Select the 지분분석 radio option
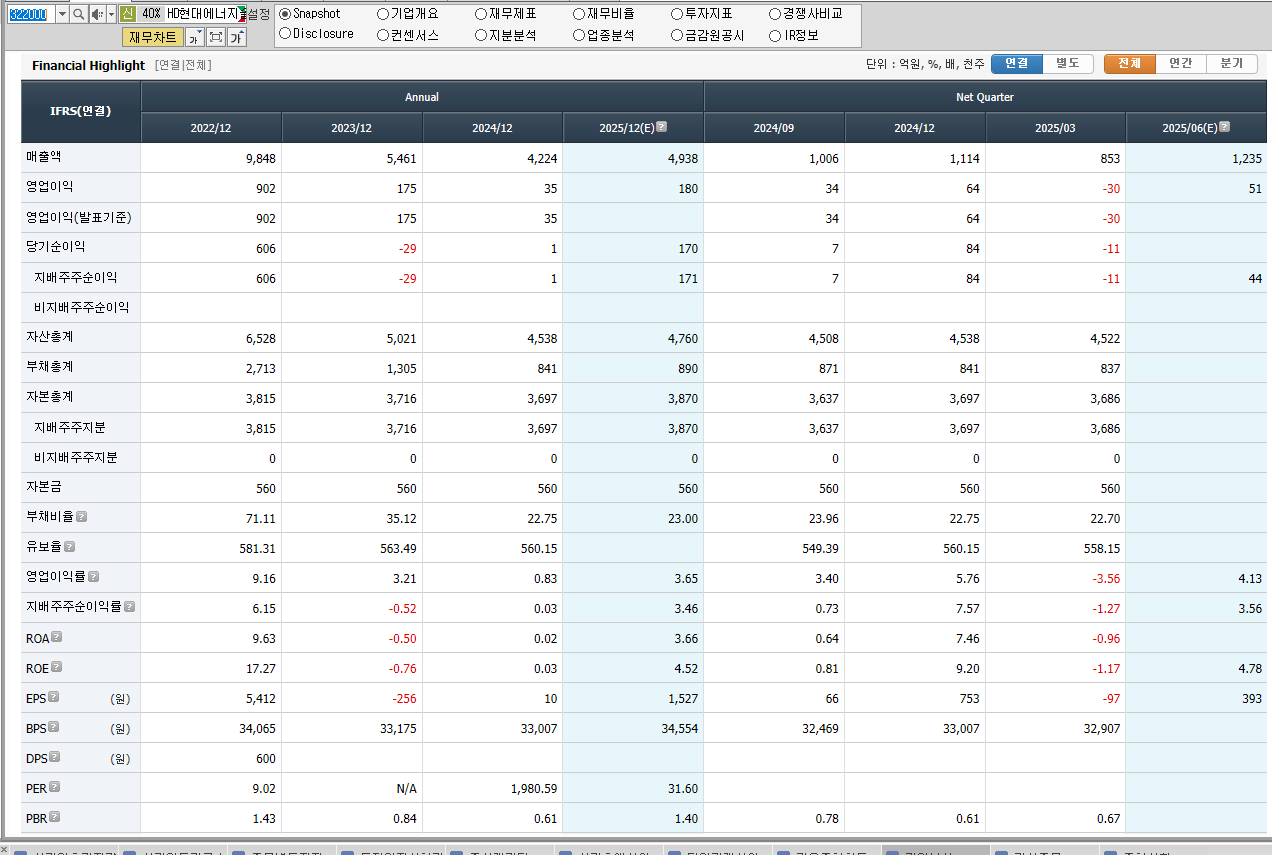 [481, 35]
